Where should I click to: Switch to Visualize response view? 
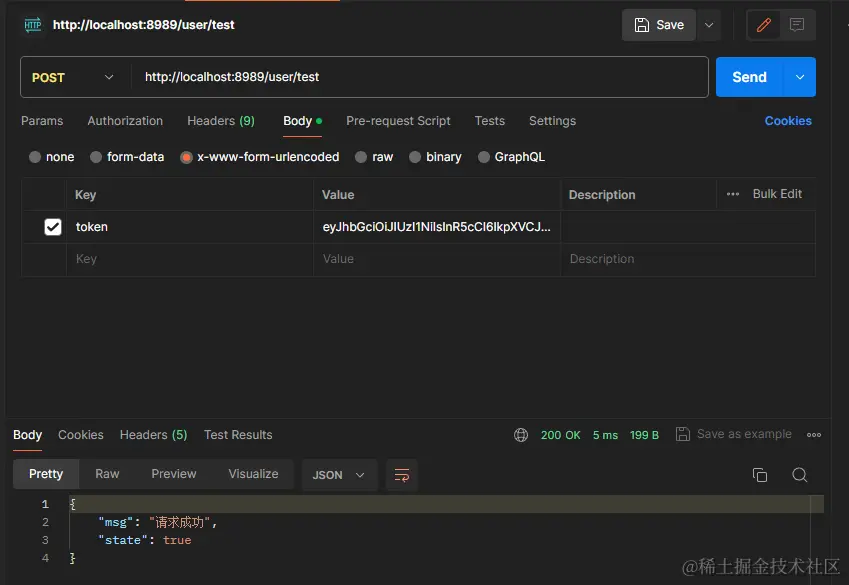(253, 474)
